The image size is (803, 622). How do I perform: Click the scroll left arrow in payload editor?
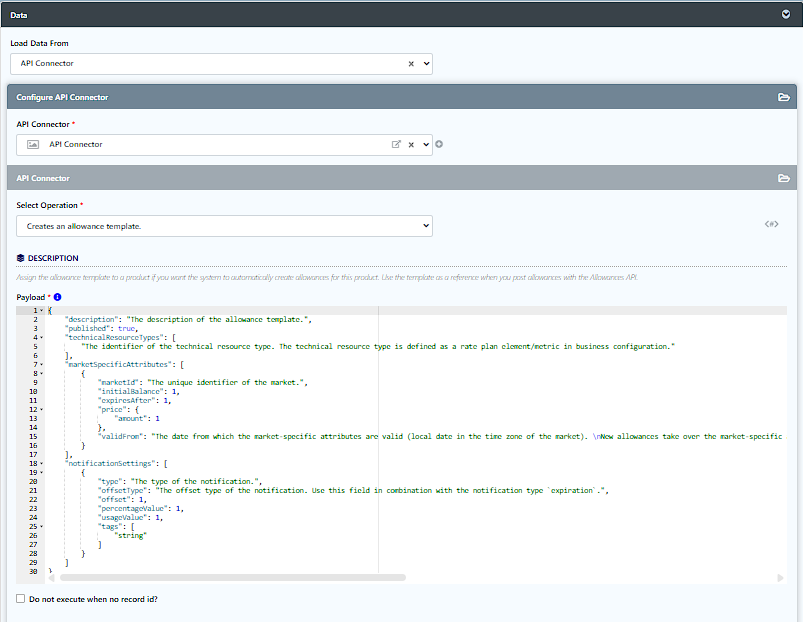coord(51,578)
